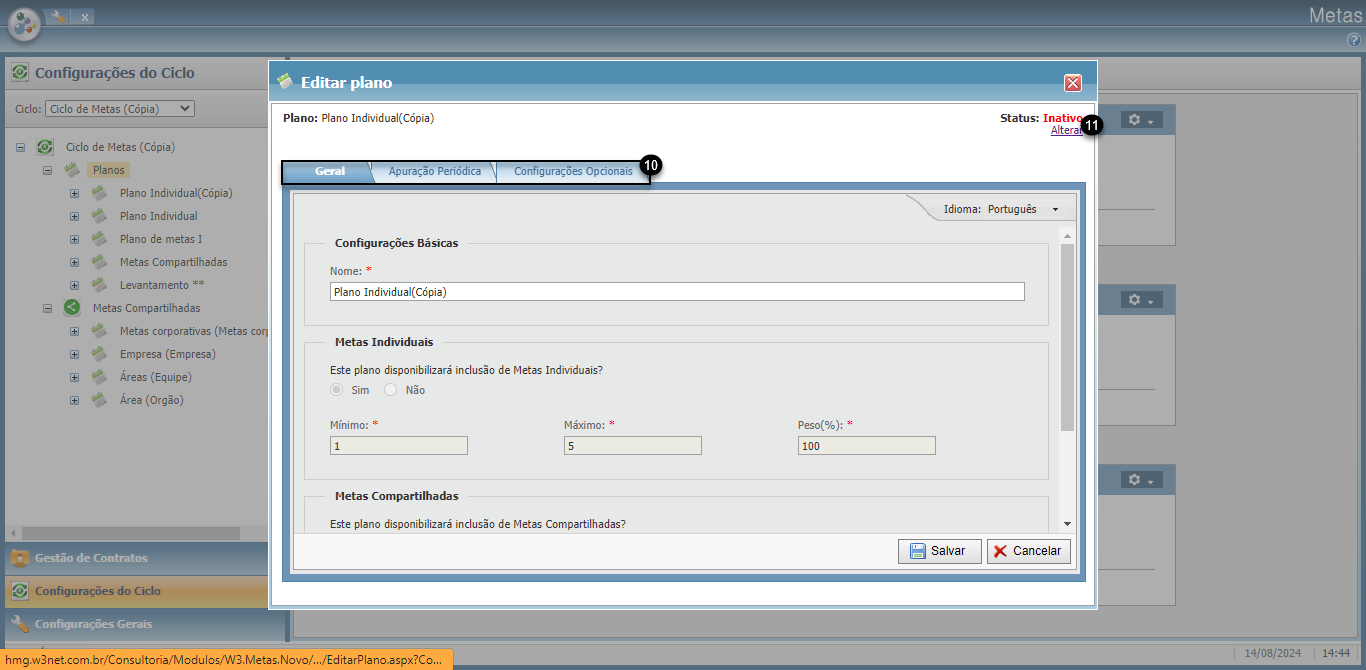Open the help question mark icon

[x=1353, y=40]
